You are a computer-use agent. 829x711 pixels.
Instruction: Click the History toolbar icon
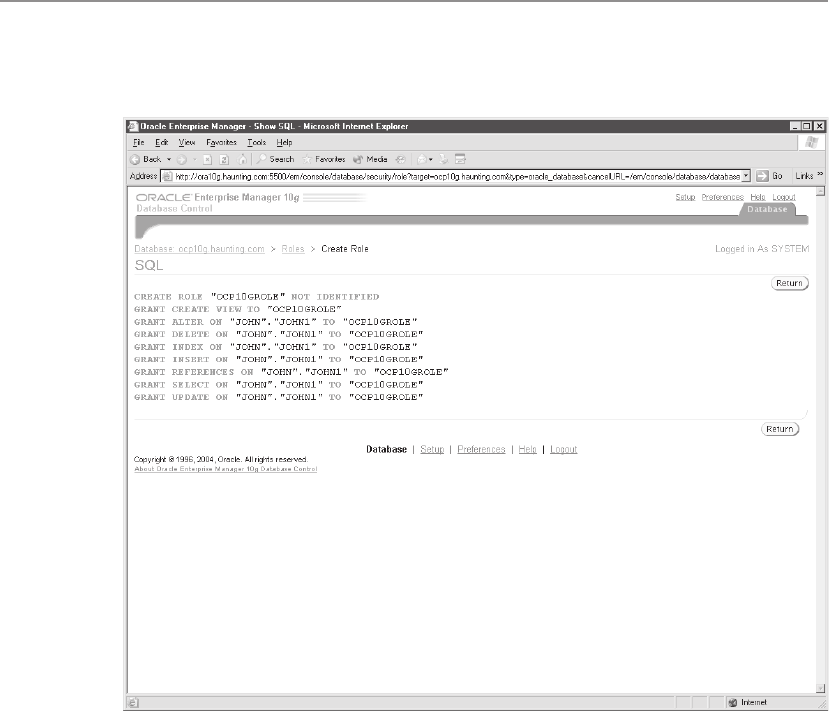(401, 160)
